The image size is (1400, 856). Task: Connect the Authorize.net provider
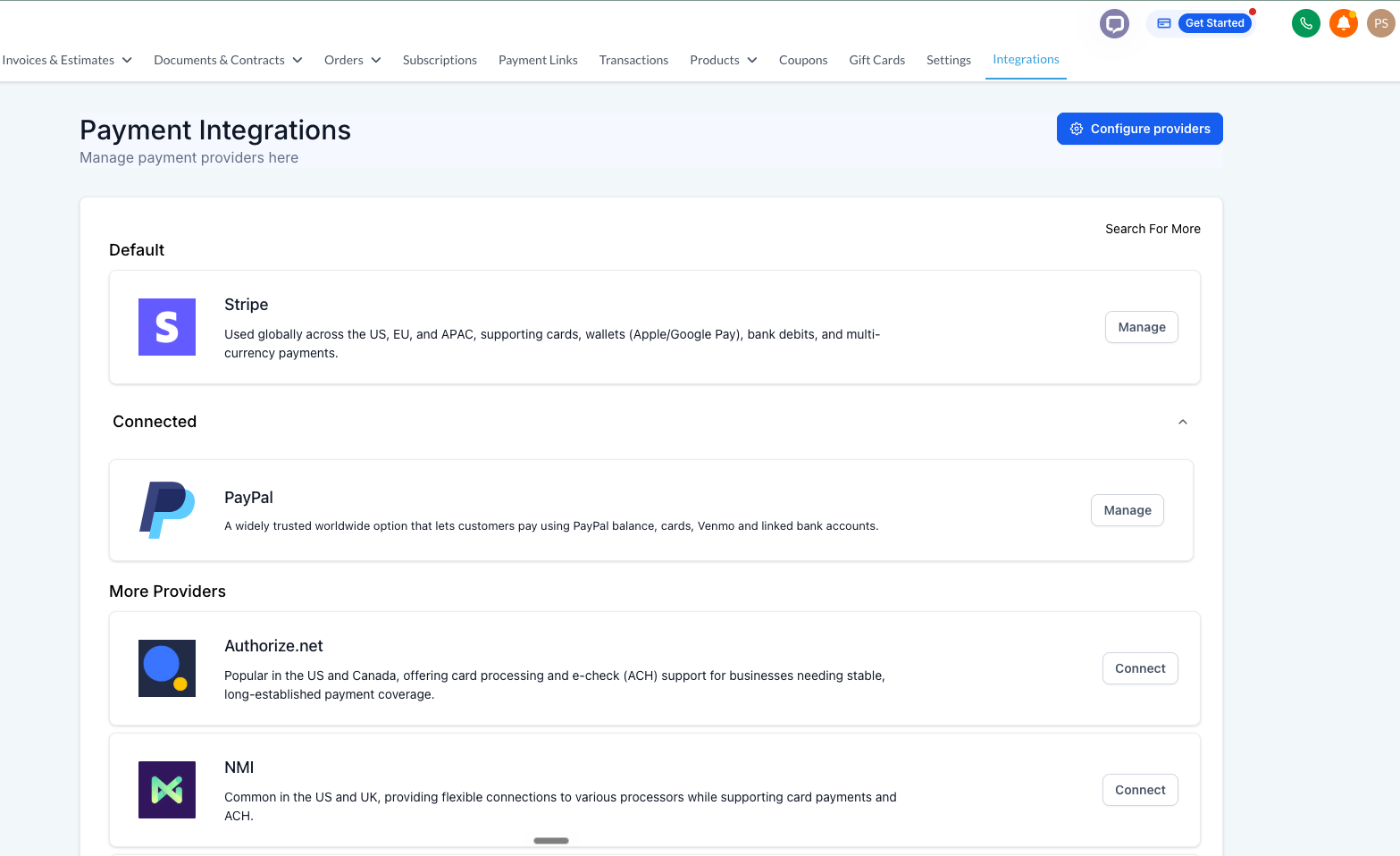pyautogui.click(x=1140, y=668)
